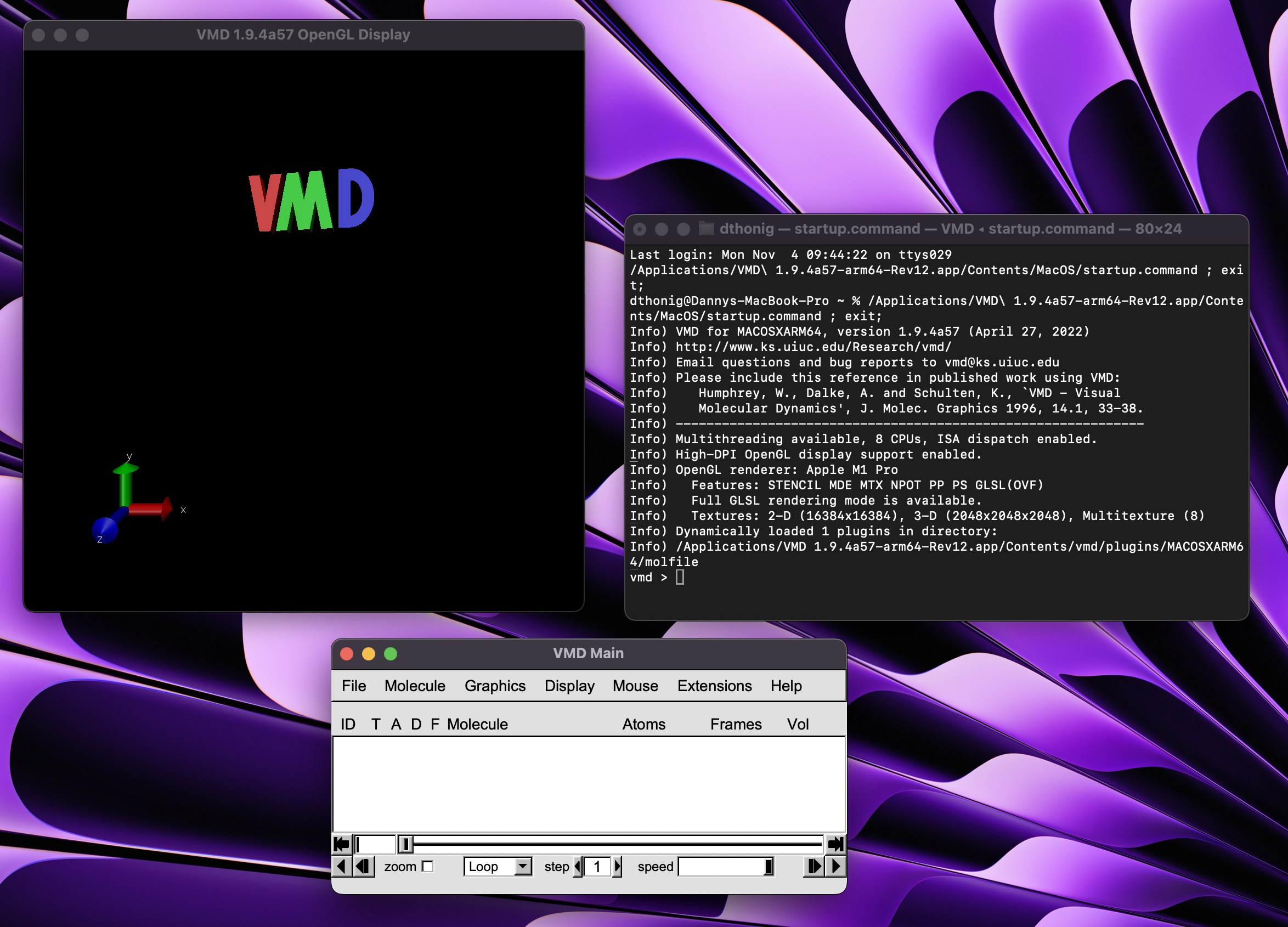The height and width of the screenshot is (927, 1288).
Task: Click inside the empty molecule list area
Action: click(x=589, y=784)
